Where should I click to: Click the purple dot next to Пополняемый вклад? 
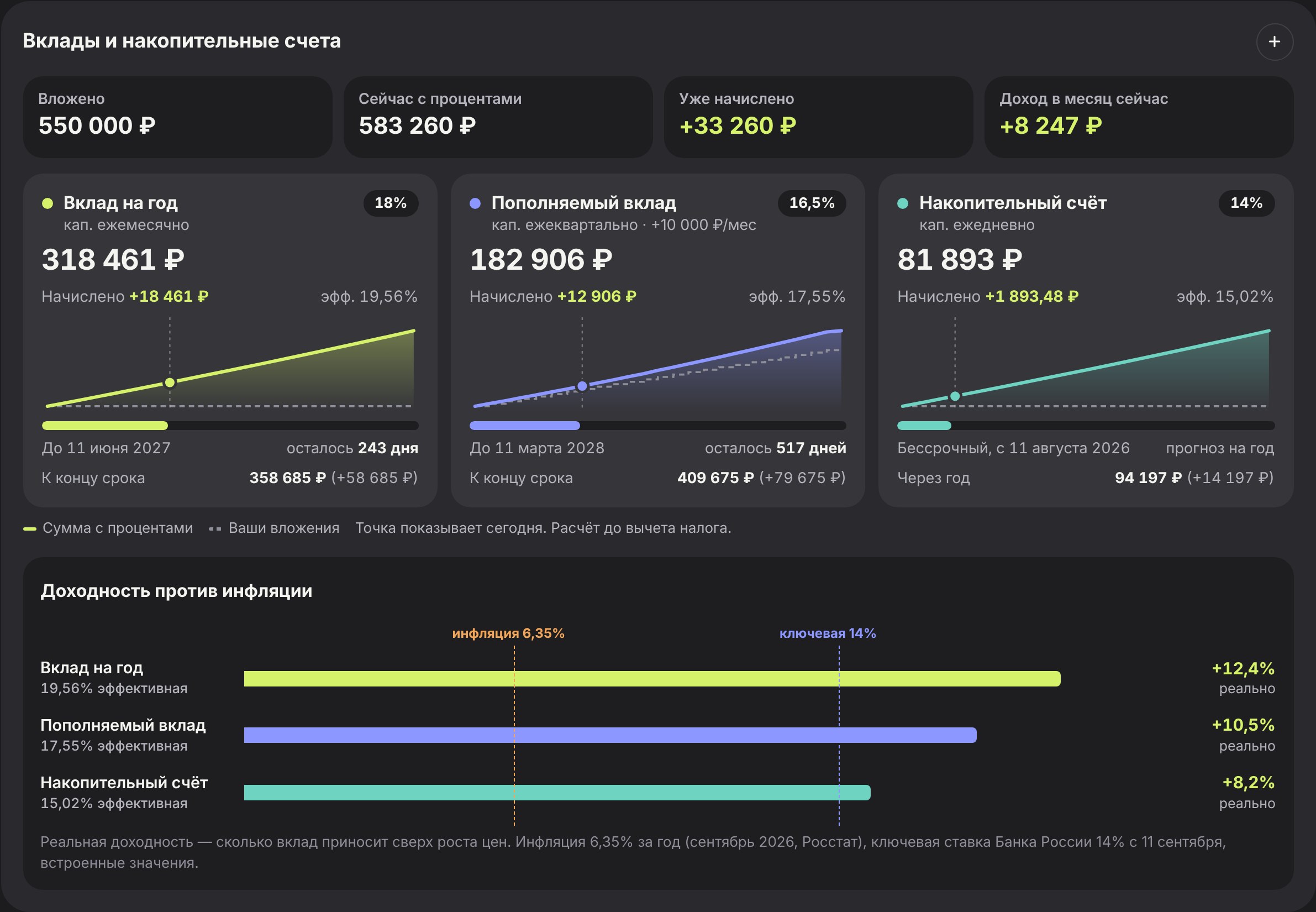(x=475, y=203)
